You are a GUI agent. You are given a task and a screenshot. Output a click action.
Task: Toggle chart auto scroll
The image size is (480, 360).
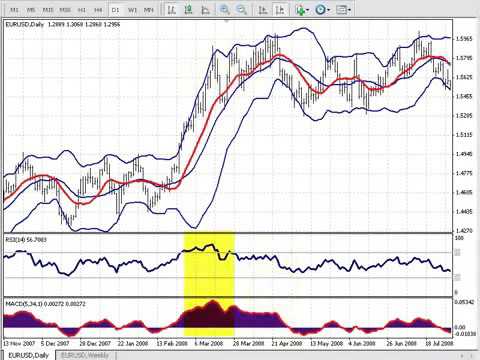[263, 10]
